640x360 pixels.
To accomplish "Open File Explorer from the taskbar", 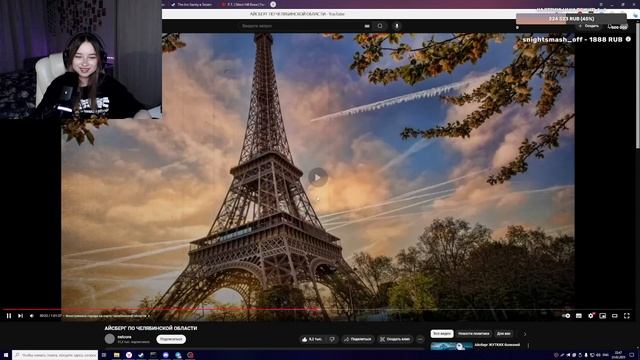I will [x=116, y=355].
